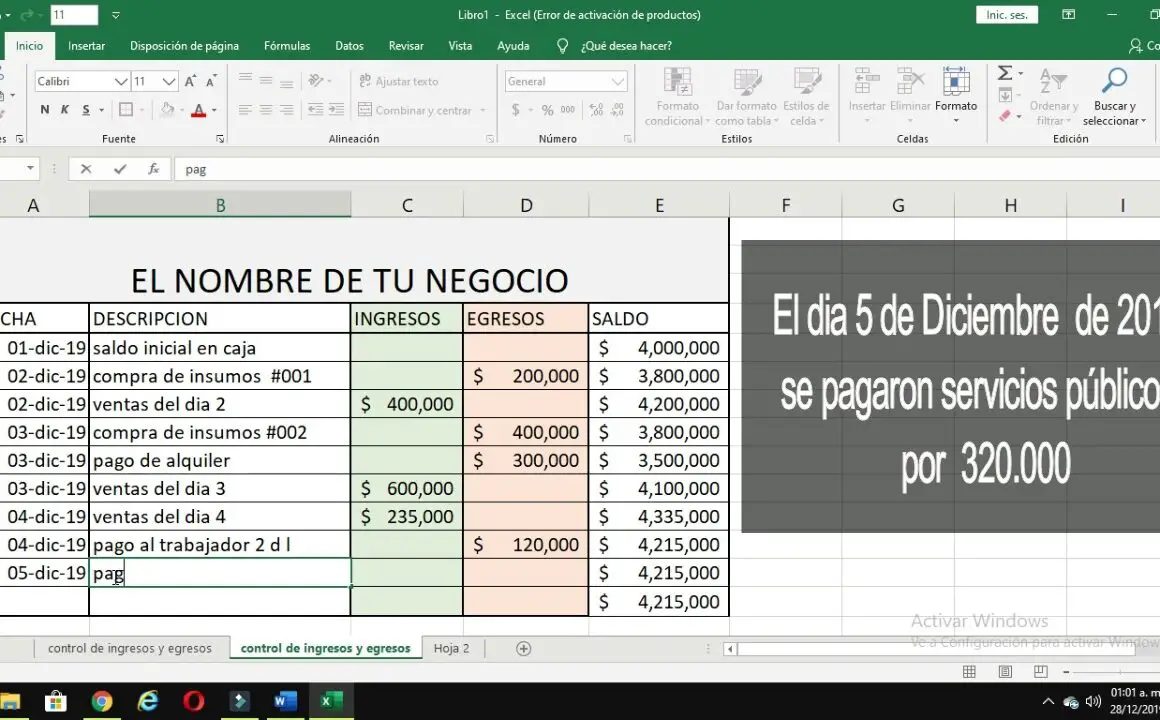Open the Revisar ribbon tab
This screenshot has width=1160, height=720.
click(x=406, y=46)
